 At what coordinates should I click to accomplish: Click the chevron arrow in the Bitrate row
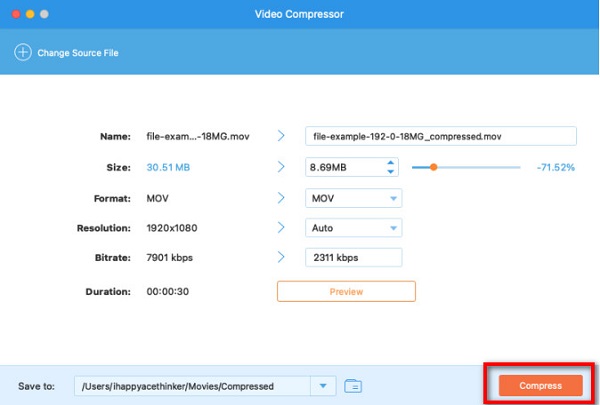click(281, 257)
